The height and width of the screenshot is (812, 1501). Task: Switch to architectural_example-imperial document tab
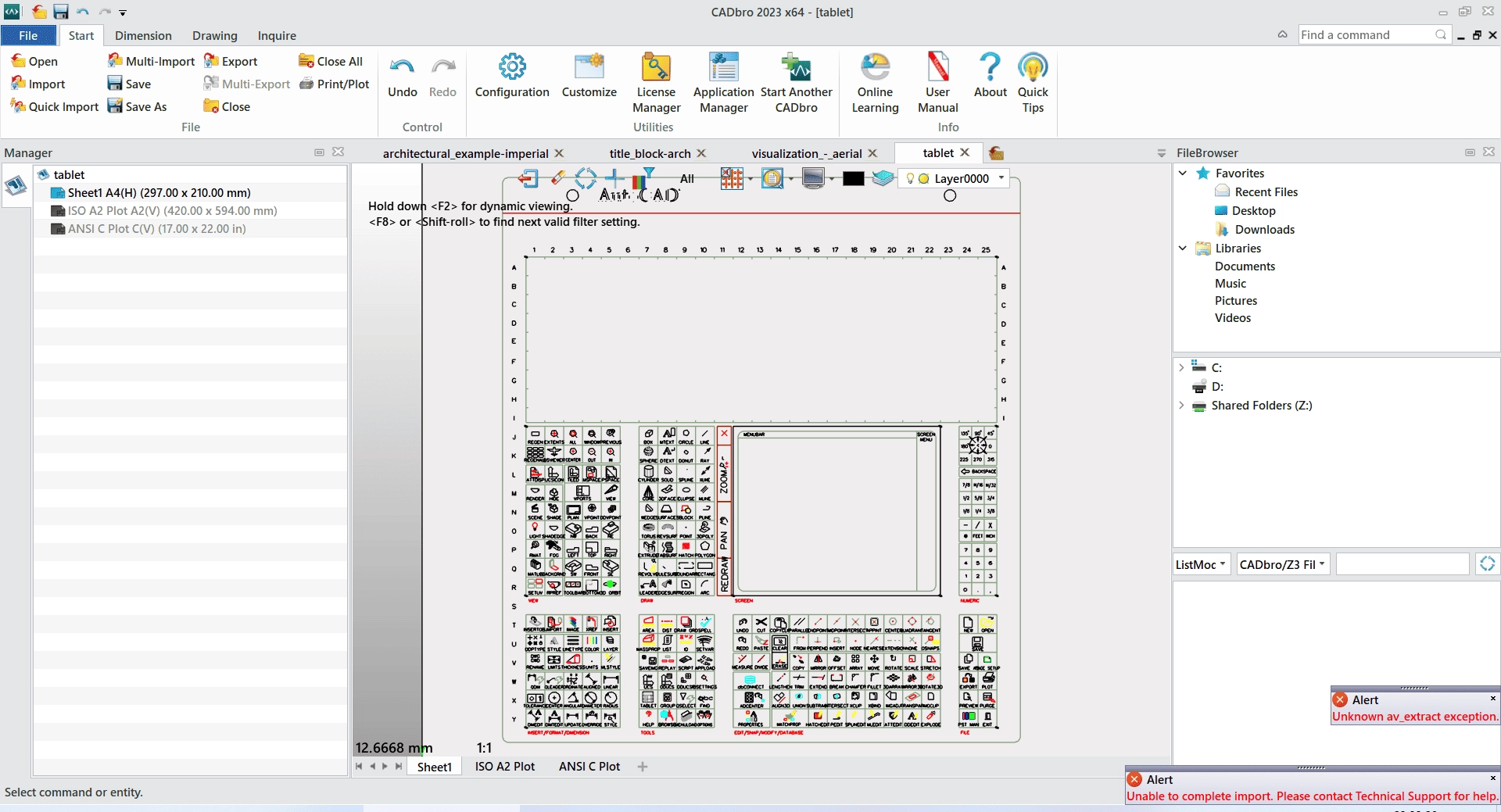(x=465, y=153)
